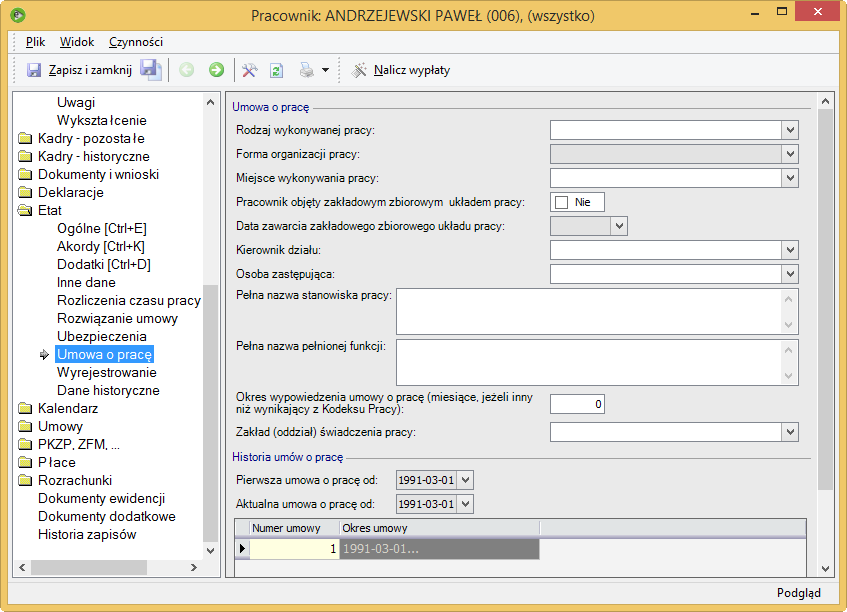
Task: Select Dodatki [Ctrl+D] in tree
Action: coord(104,265)
